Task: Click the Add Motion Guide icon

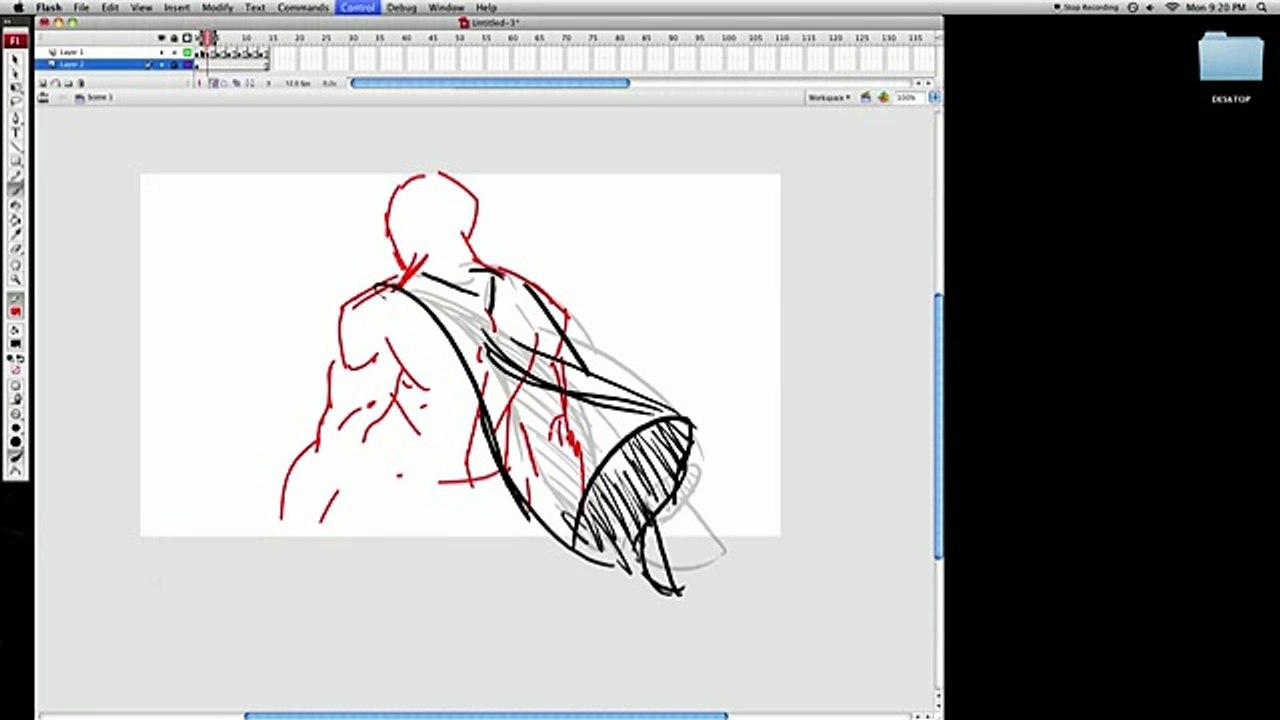Action: click(55, 83)
